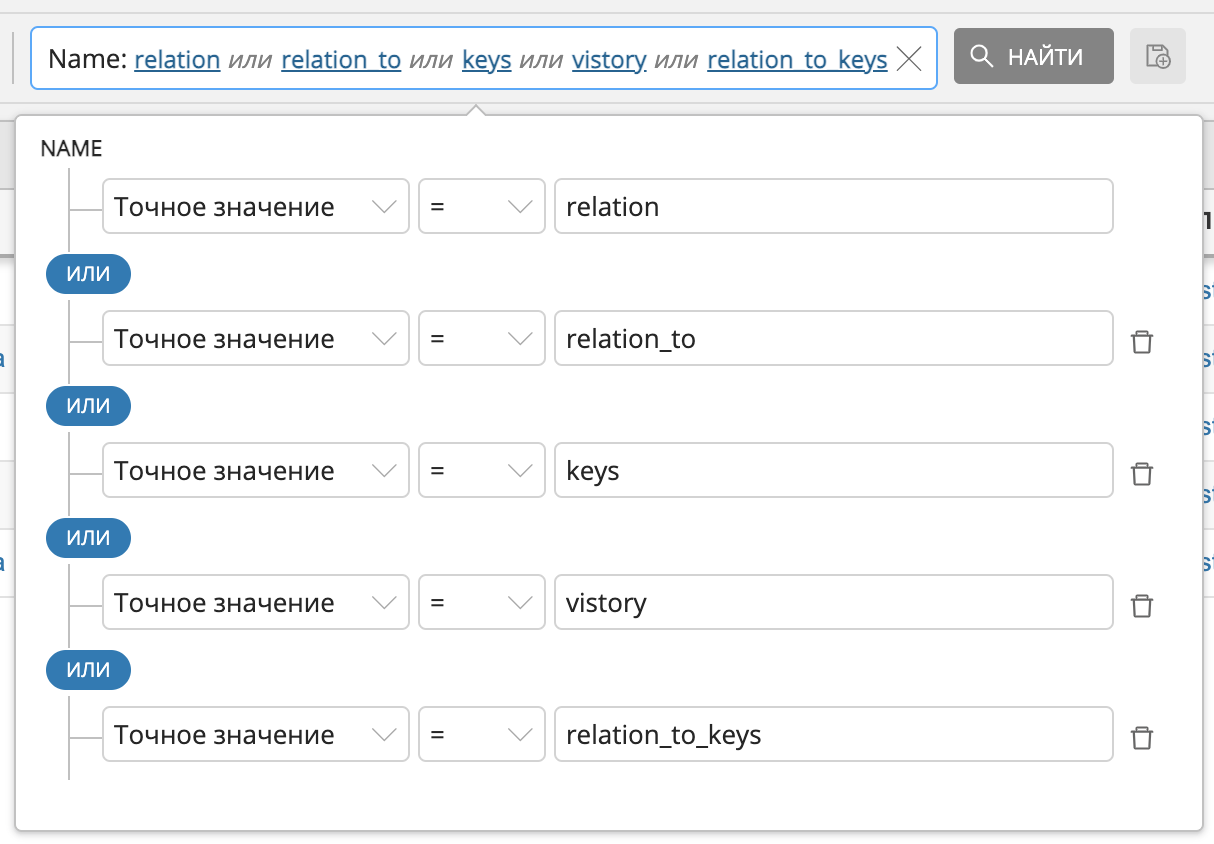Clear the search field with X icon
Viewport: 1214px width, 844px height.
(x=908, y=59)
